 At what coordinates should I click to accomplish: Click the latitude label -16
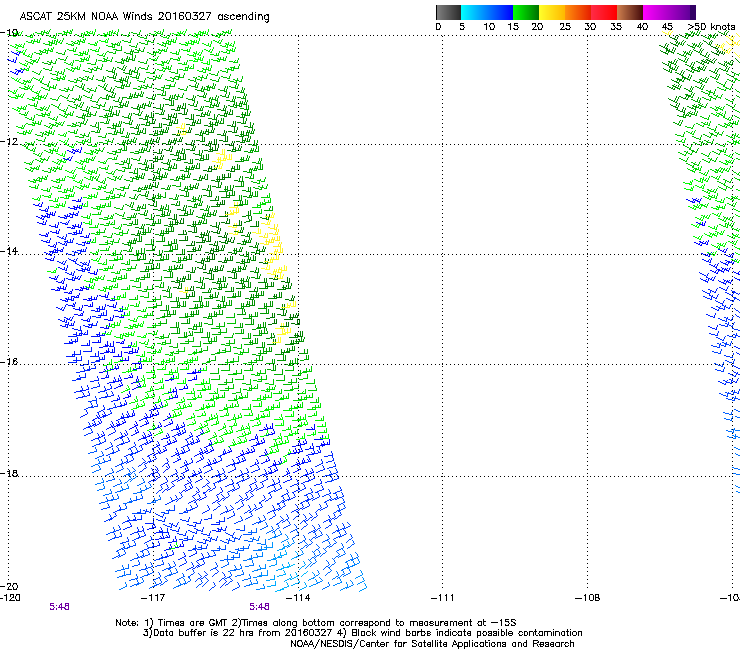(x=9, y=362)
